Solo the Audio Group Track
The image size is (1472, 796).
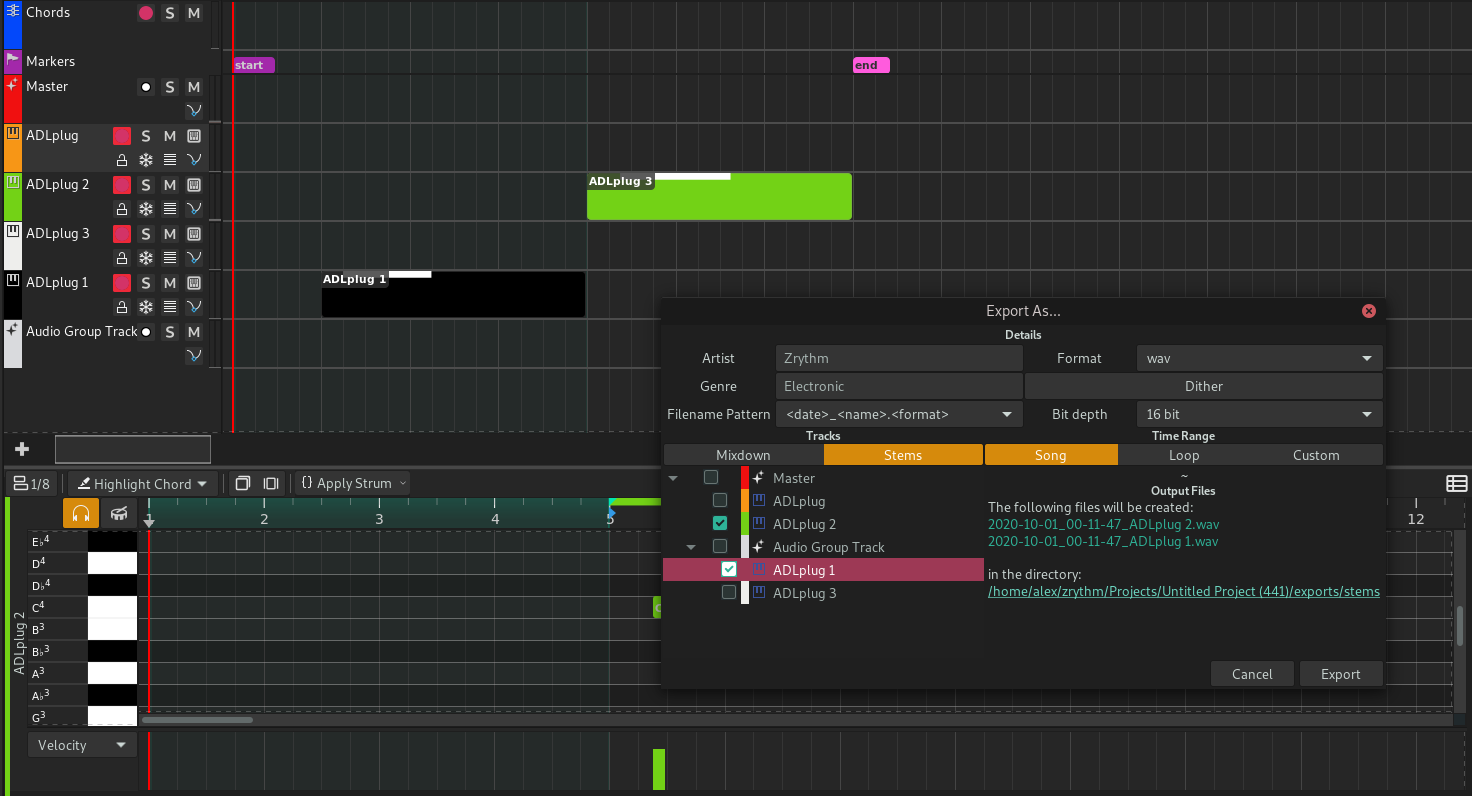coord(170,332)
